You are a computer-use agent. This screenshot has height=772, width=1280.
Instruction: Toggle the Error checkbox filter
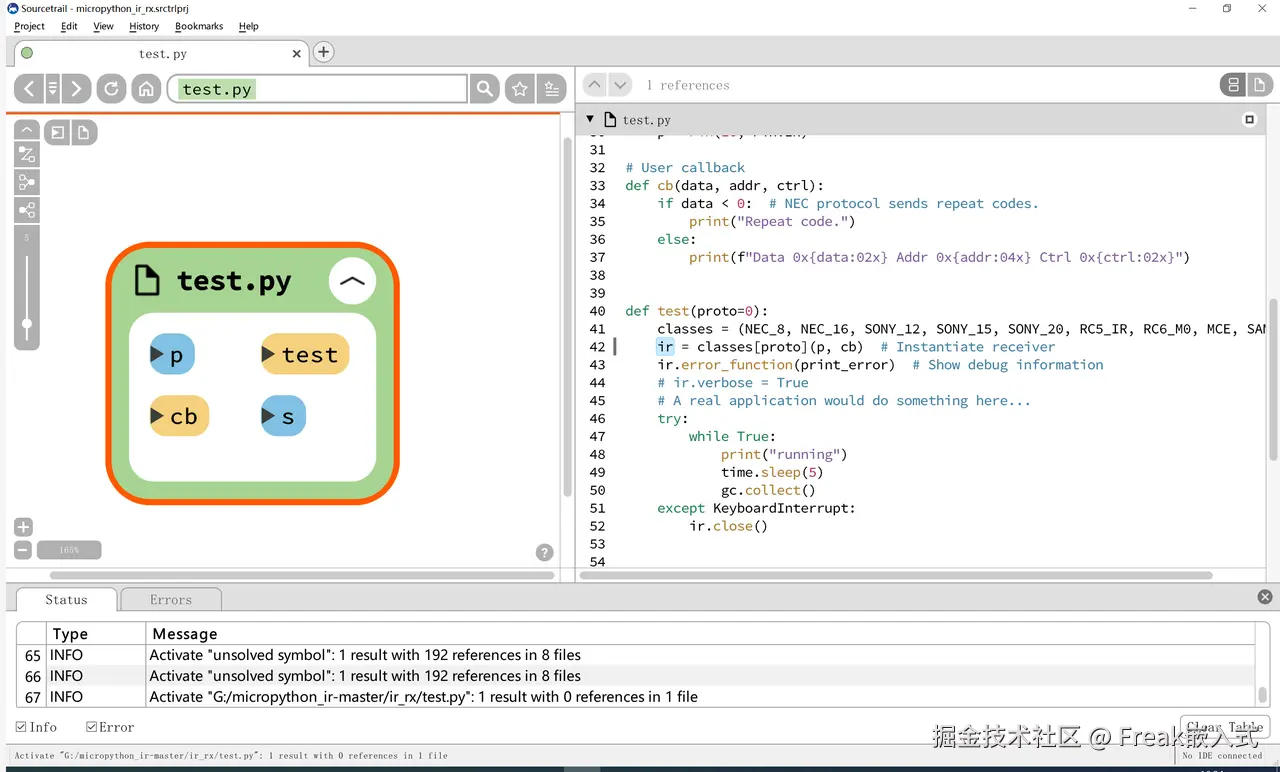point(91,727)
